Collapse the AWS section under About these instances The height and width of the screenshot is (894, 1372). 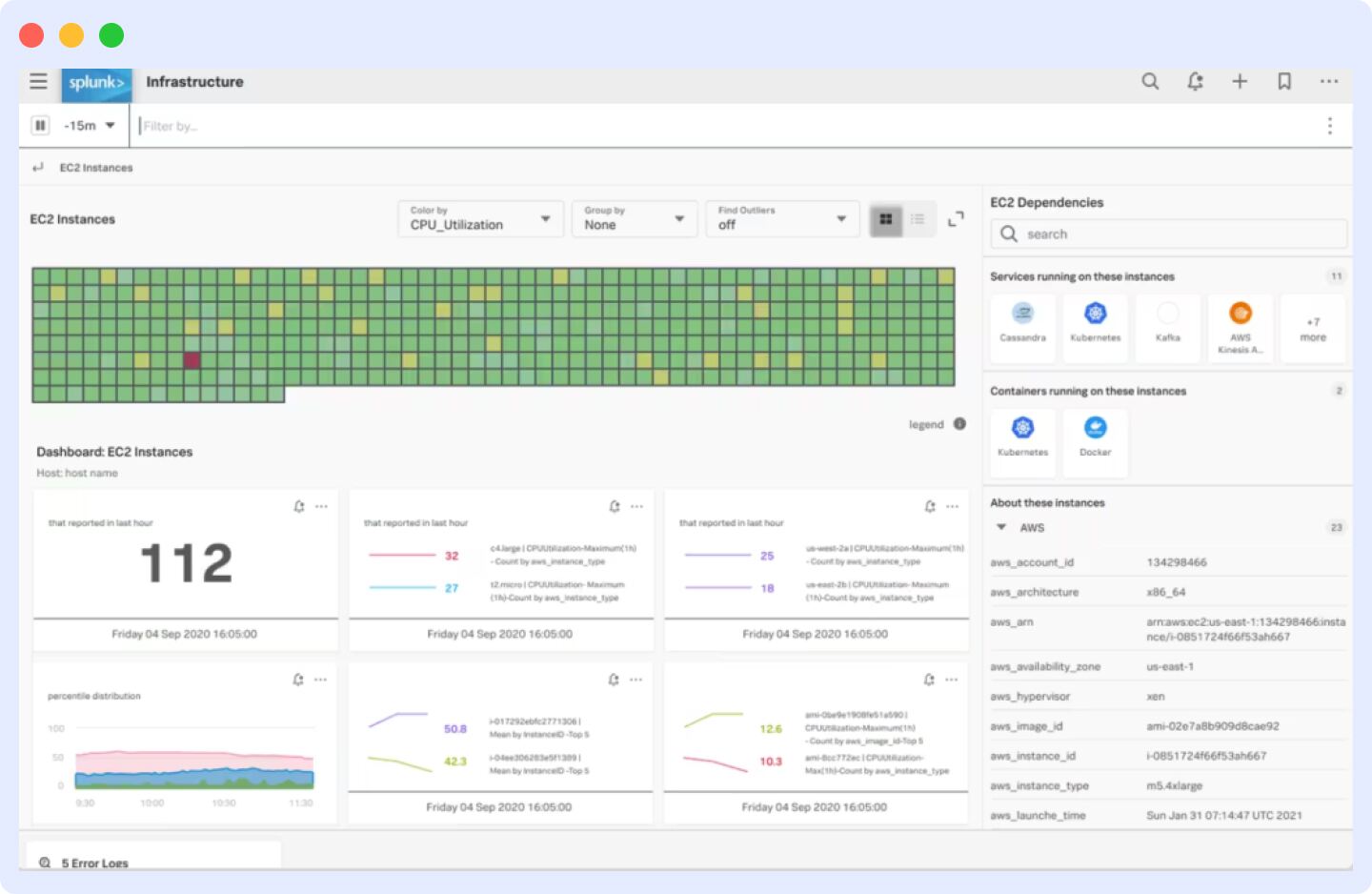point(1000,527)
